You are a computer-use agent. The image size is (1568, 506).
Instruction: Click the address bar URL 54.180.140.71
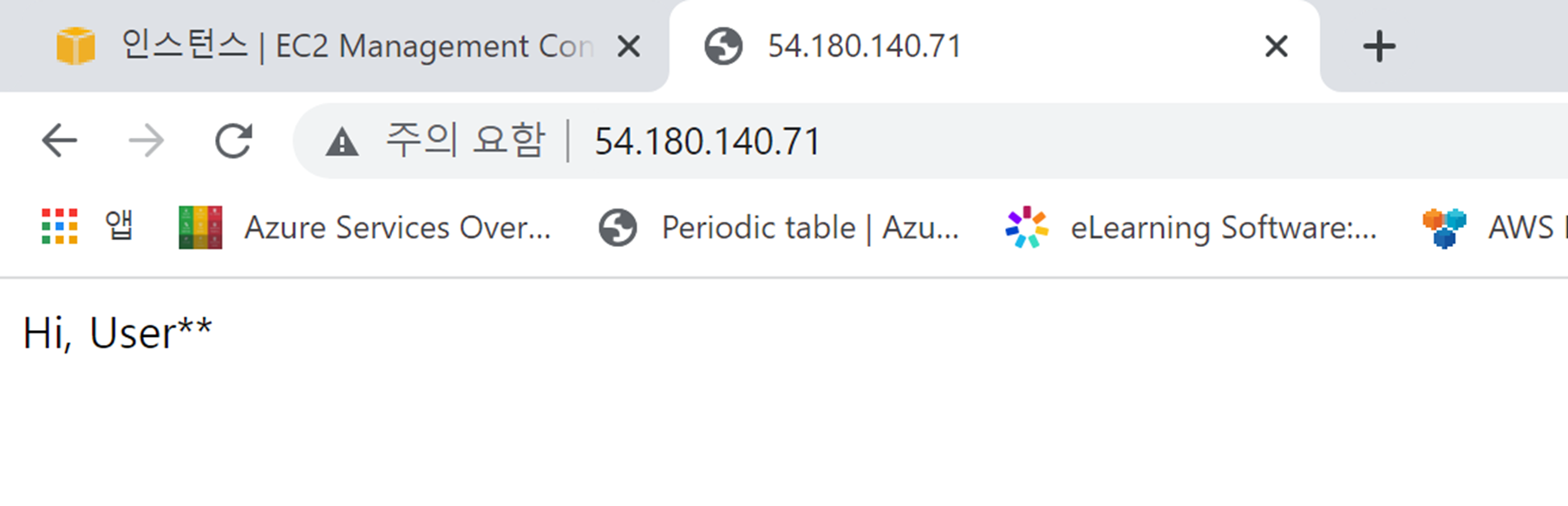tap(707, 141)
